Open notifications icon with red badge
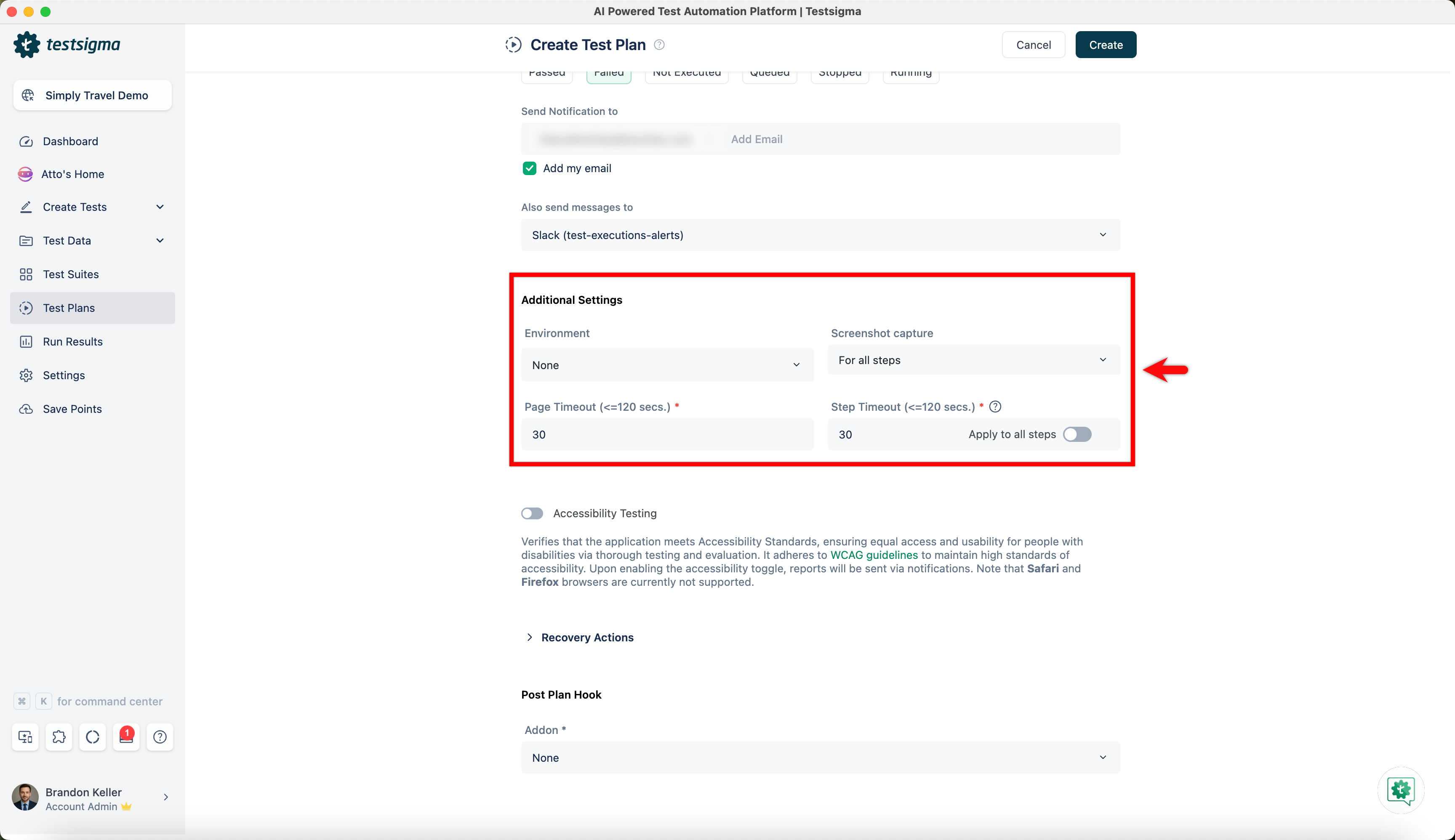Viewport: 1455px width, 840px height. [126, 737]
